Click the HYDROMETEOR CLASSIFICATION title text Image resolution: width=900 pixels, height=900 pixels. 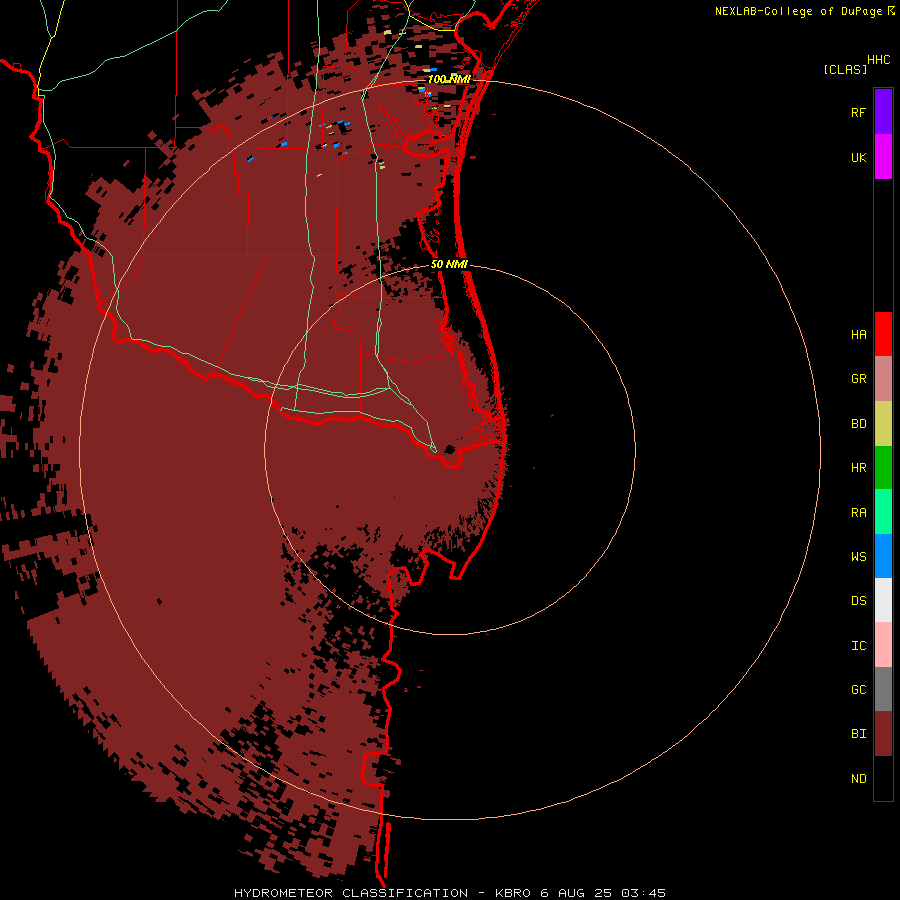[351, 893]
